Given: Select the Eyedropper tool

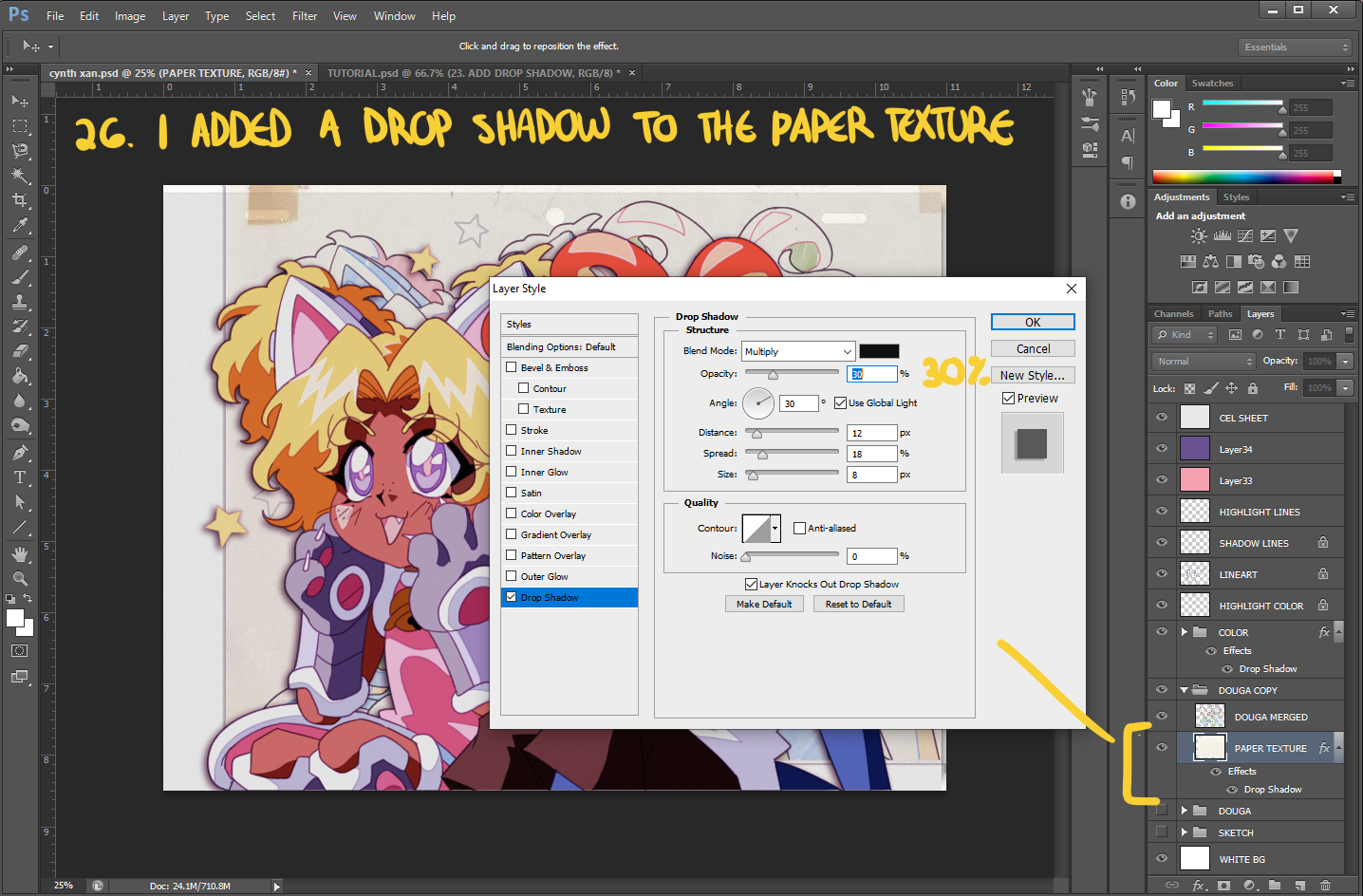Looking at the screenshot, I should coord(19,226).
